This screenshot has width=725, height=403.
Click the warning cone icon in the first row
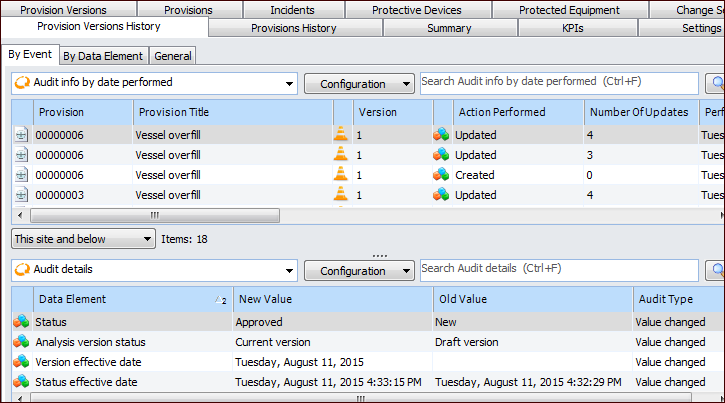pyautogui.click(x=342, y=134)
